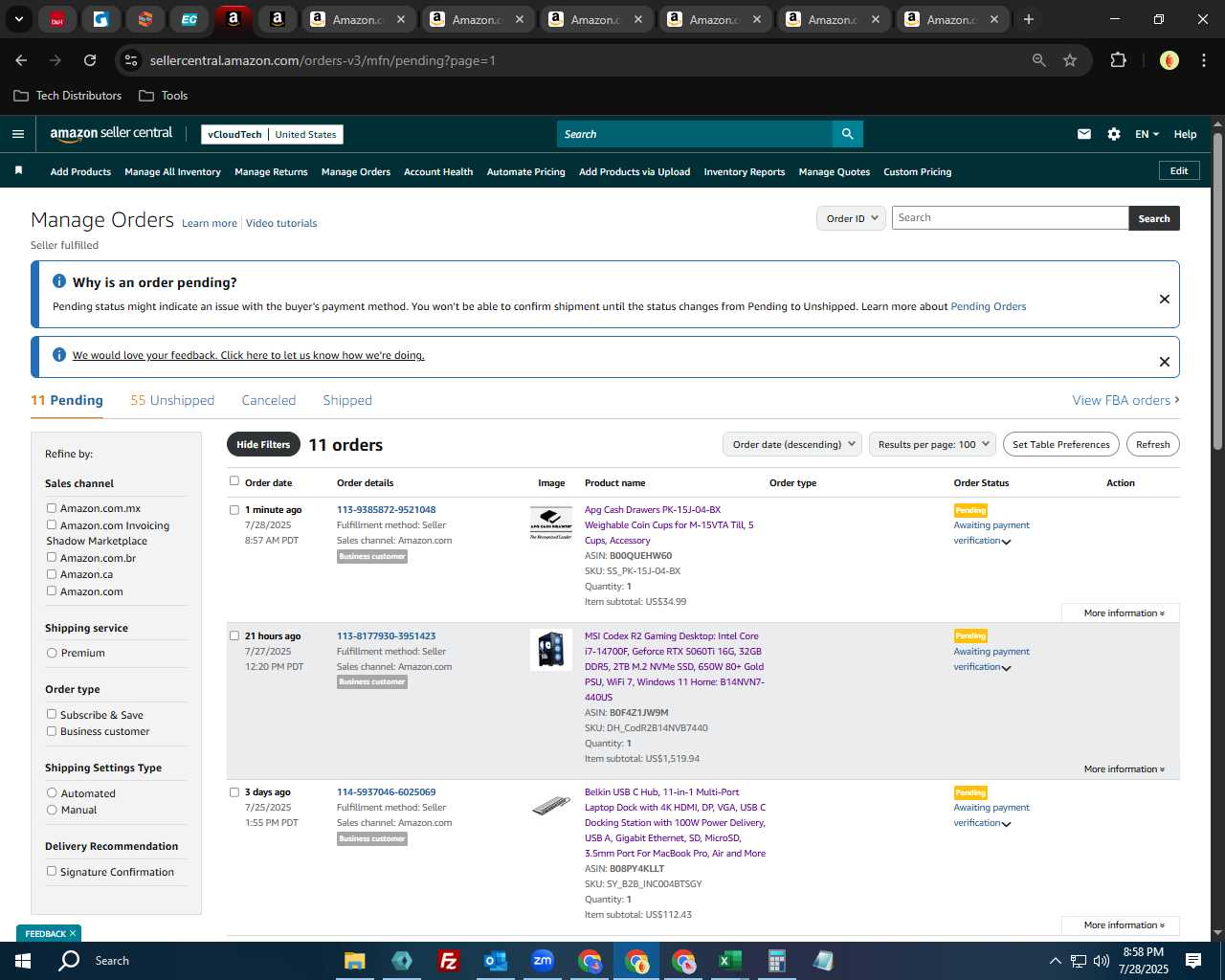Open Calculator from the taskbar

click(x=776, y=961)
